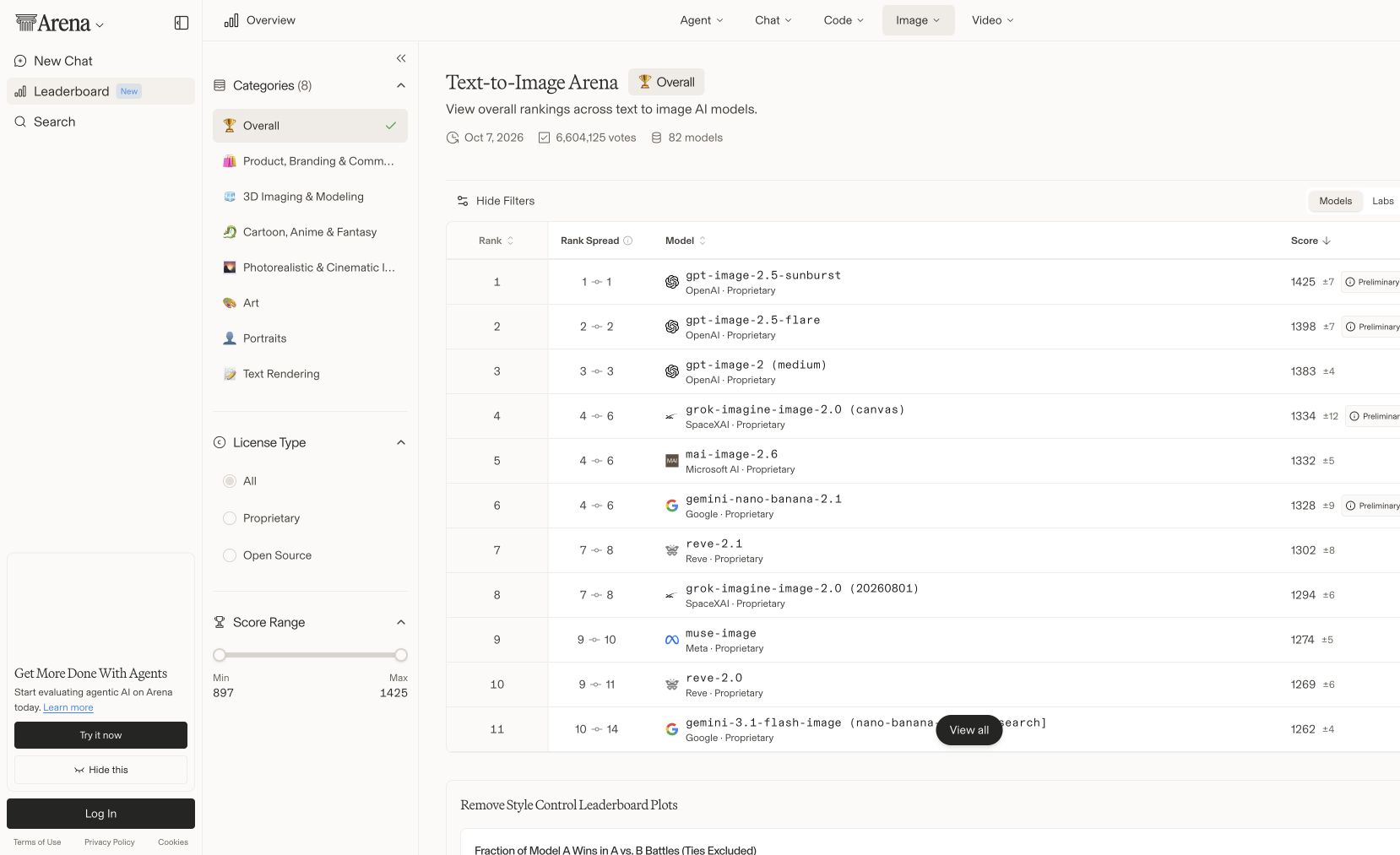The height and width of the screenshot is (855, 1400).
Task: Collapse filters panel with double chevron icon
Action: pos(401,58)
